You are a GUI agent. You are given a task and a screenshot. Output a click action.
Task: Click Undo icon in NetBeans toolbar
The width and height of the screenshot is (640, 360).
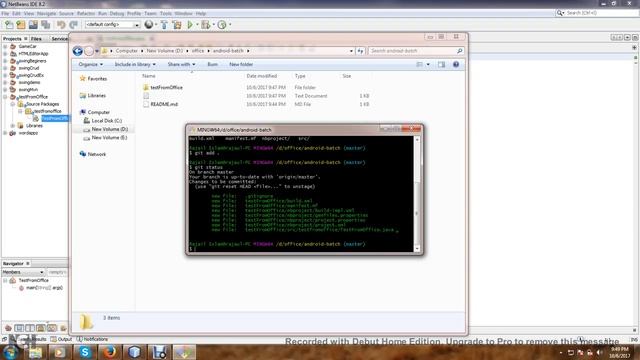point(61,25)
